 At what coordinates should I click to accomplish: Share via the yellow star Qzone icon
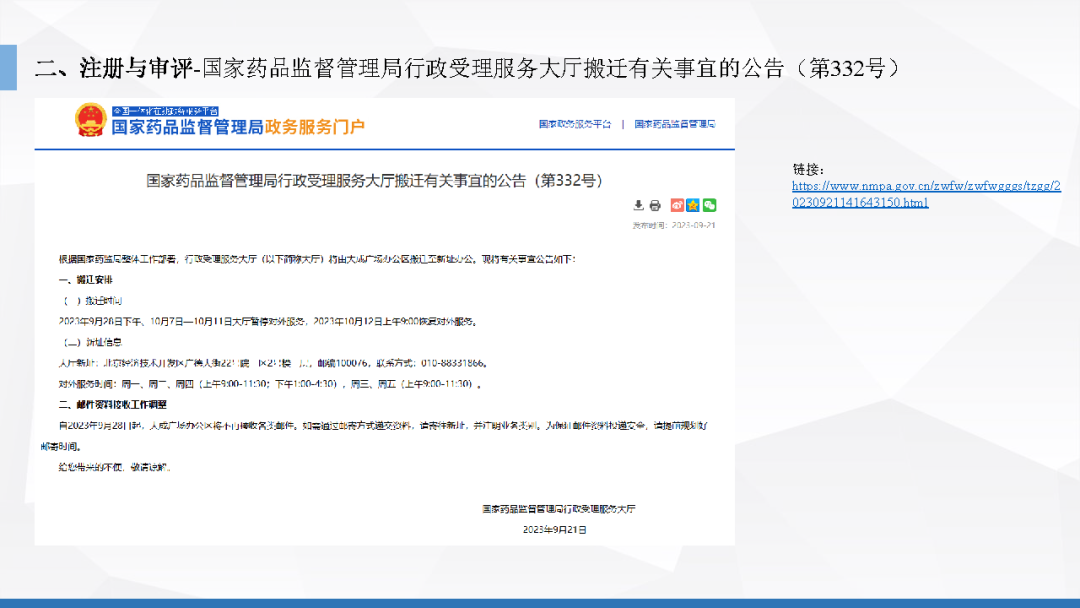693,205
